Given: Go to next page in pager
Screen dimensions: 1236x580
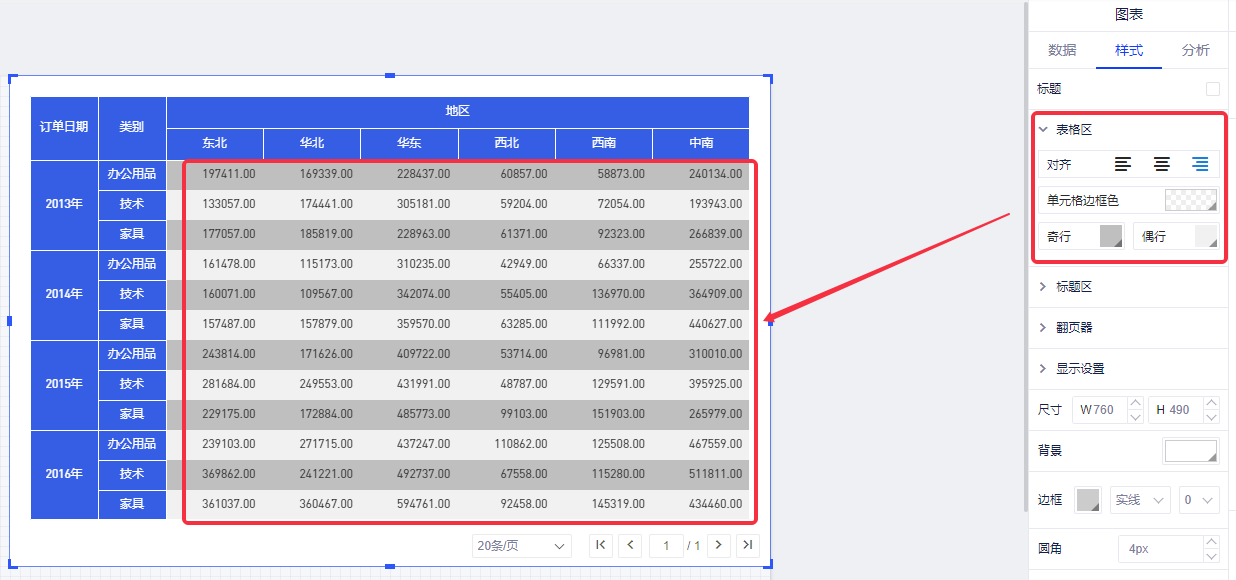Looking at the screenshot, I should pyautogui.click(x=718, y=545).
